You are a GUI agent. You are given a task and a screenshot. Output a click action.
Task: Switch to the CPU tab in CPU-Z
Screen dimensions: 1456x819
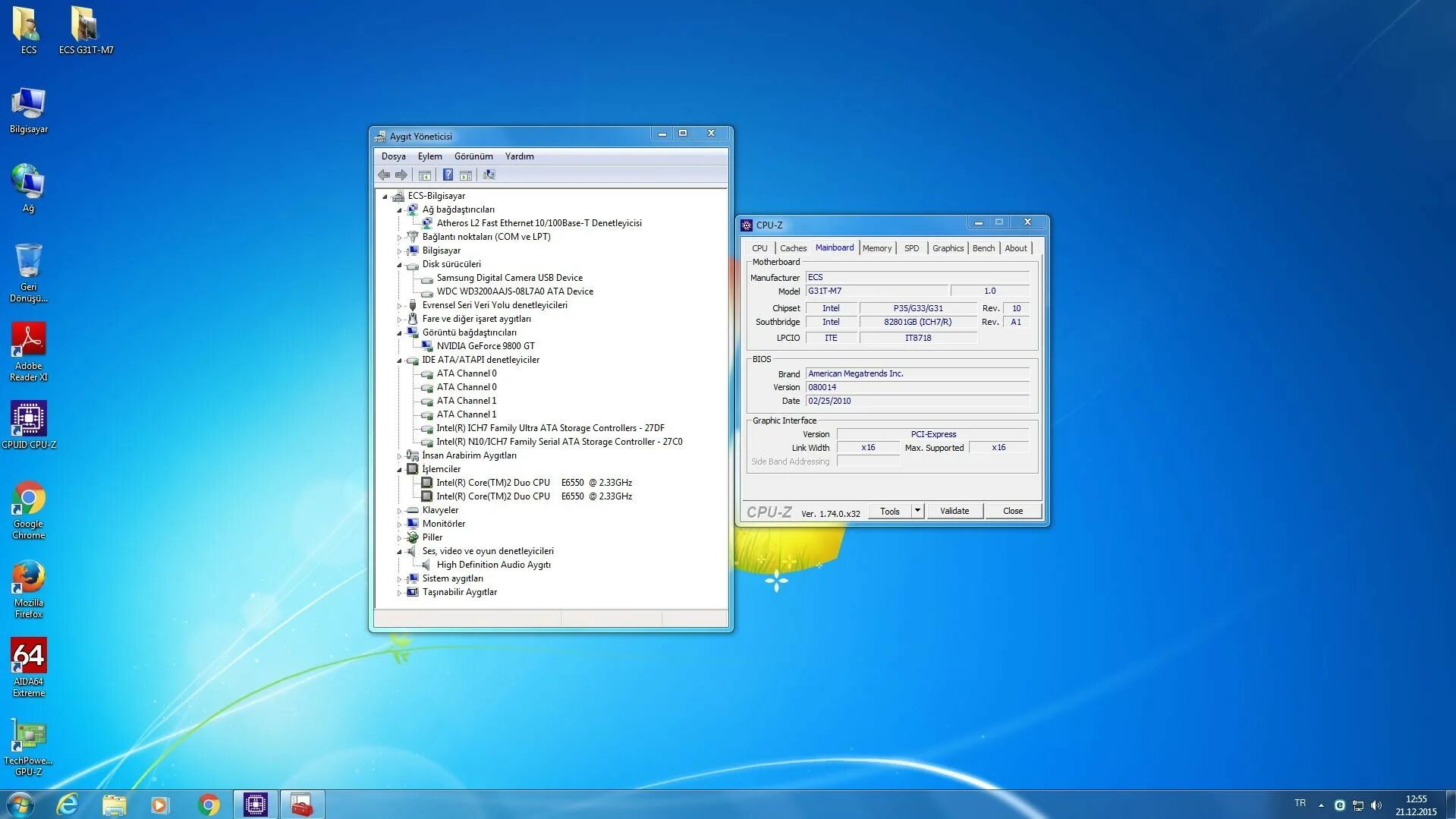tap(759, 248)
